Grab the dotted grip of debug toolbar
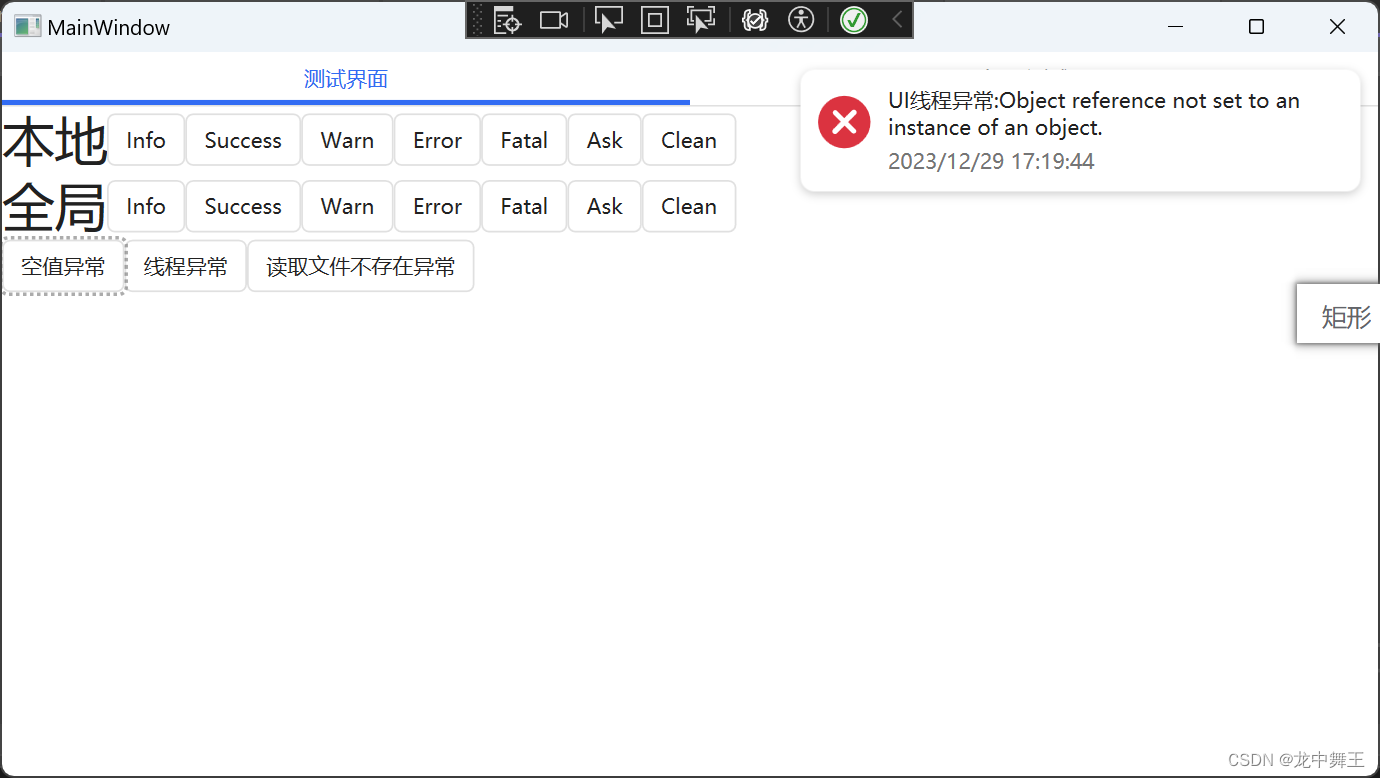 477,20
